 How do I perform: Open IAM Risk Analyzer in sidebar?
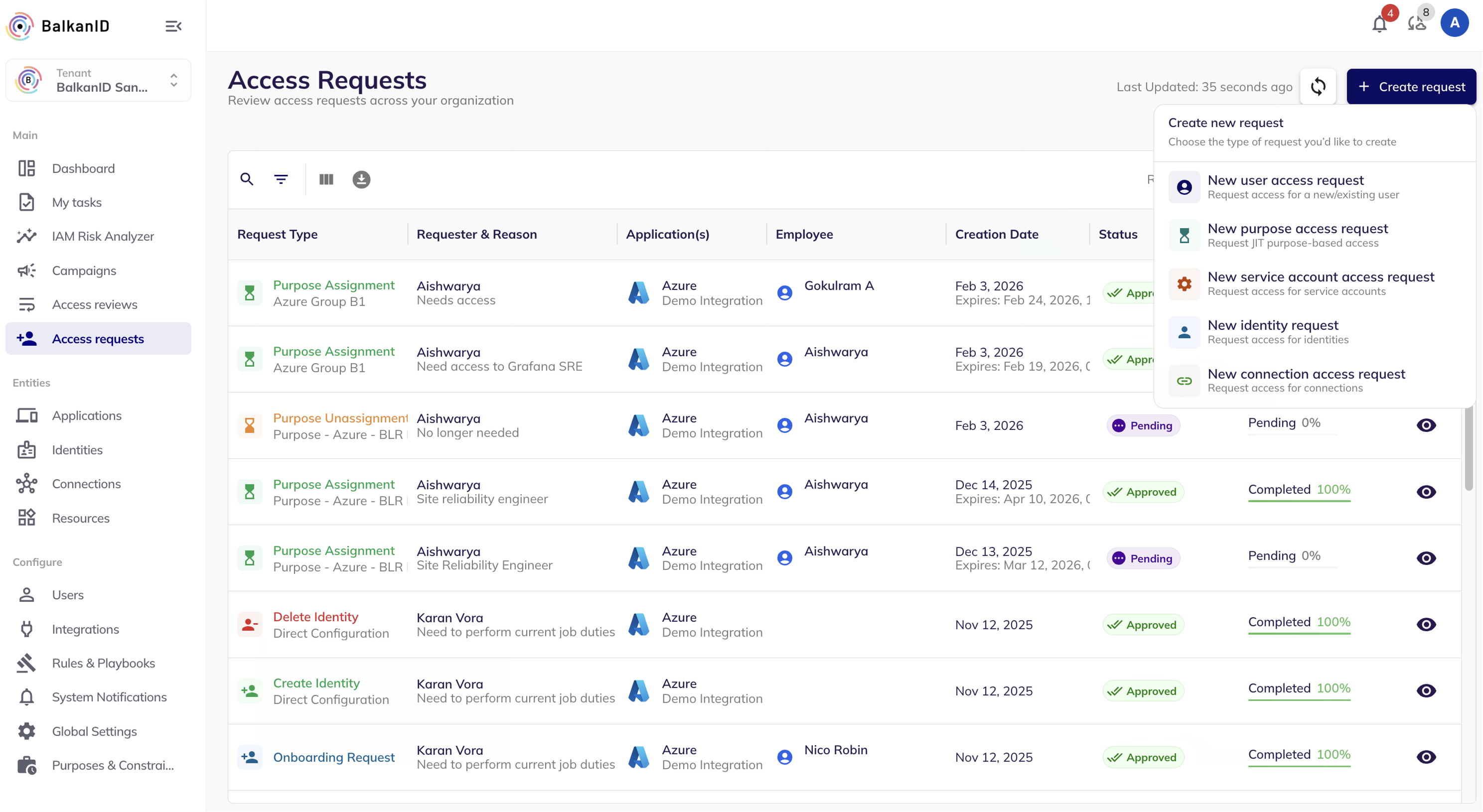point(103,237)
